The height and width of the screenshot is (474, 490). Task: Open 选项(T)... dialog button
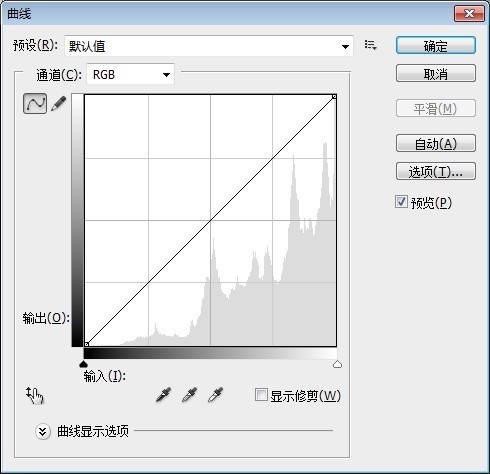(436, 171)
